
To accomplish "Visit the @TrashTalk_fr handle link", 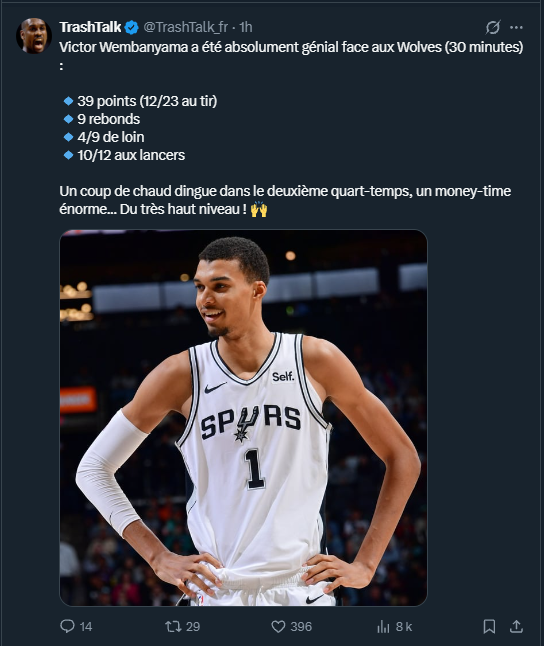I will pos(185,27).
